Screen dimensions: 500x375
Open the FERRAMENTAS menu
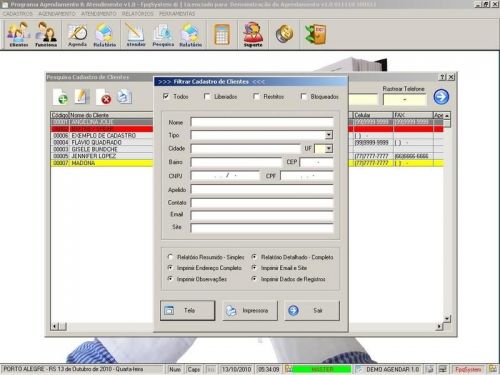[x=177, y=14]
